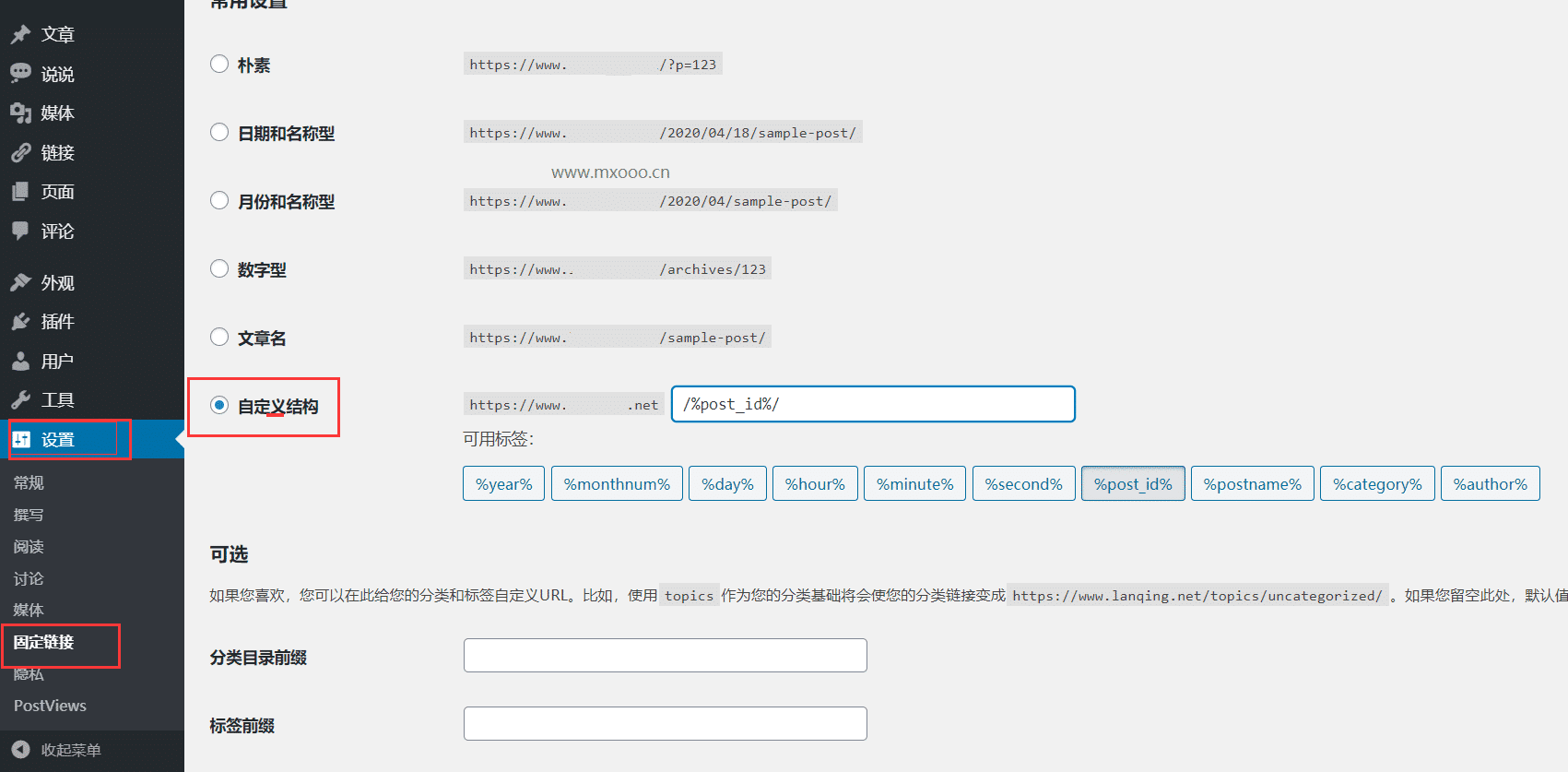Viewport: 1568px width, 772px height.
Task: Click the paintbrush icon for 外观
Action: [x=20, y=282]
